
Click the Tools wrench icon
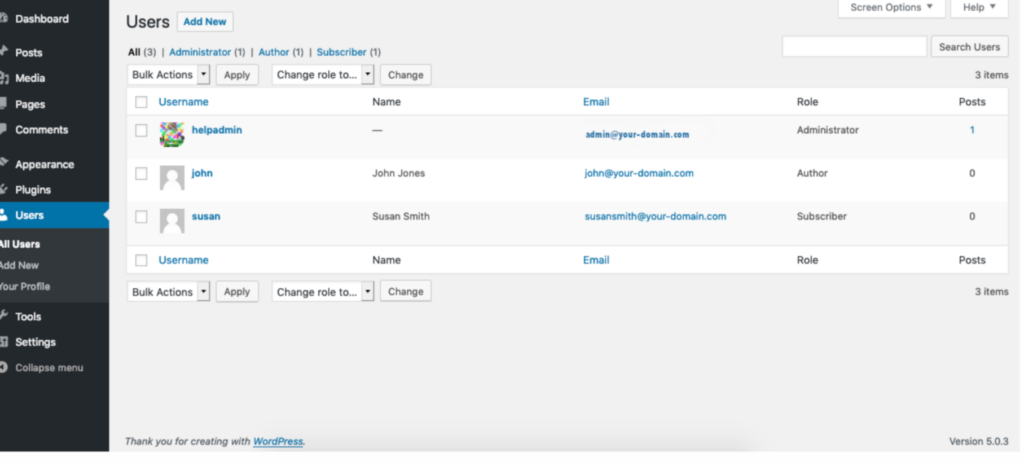tap(4, 317)
